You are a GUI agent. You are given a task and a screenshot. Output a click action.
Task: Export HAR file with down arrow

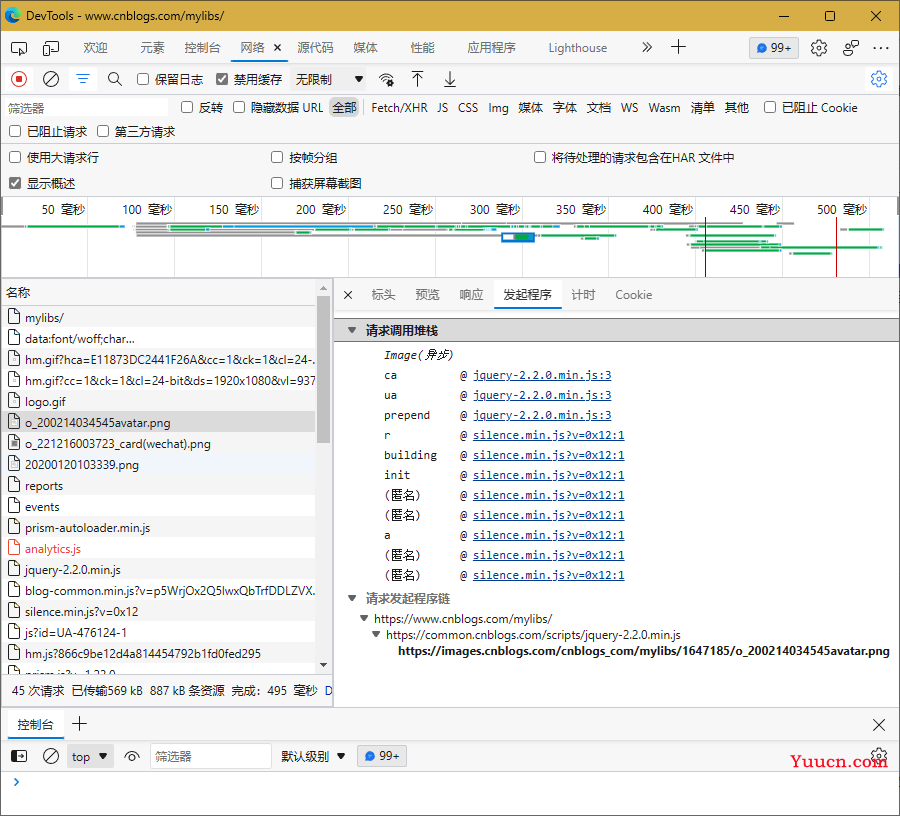click(x=450, y=79)
